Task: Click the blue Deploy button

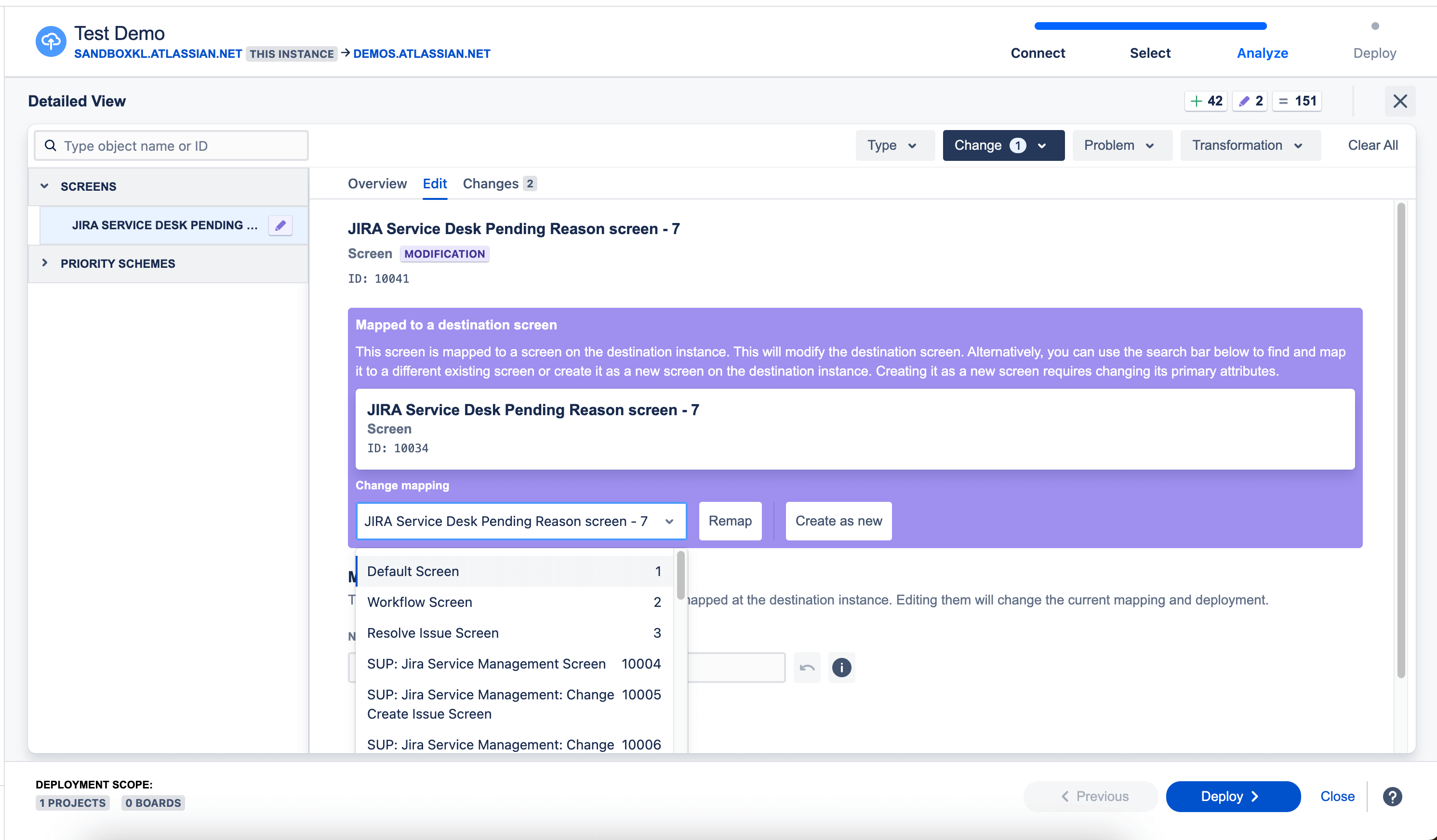Action: (1233, 796)
